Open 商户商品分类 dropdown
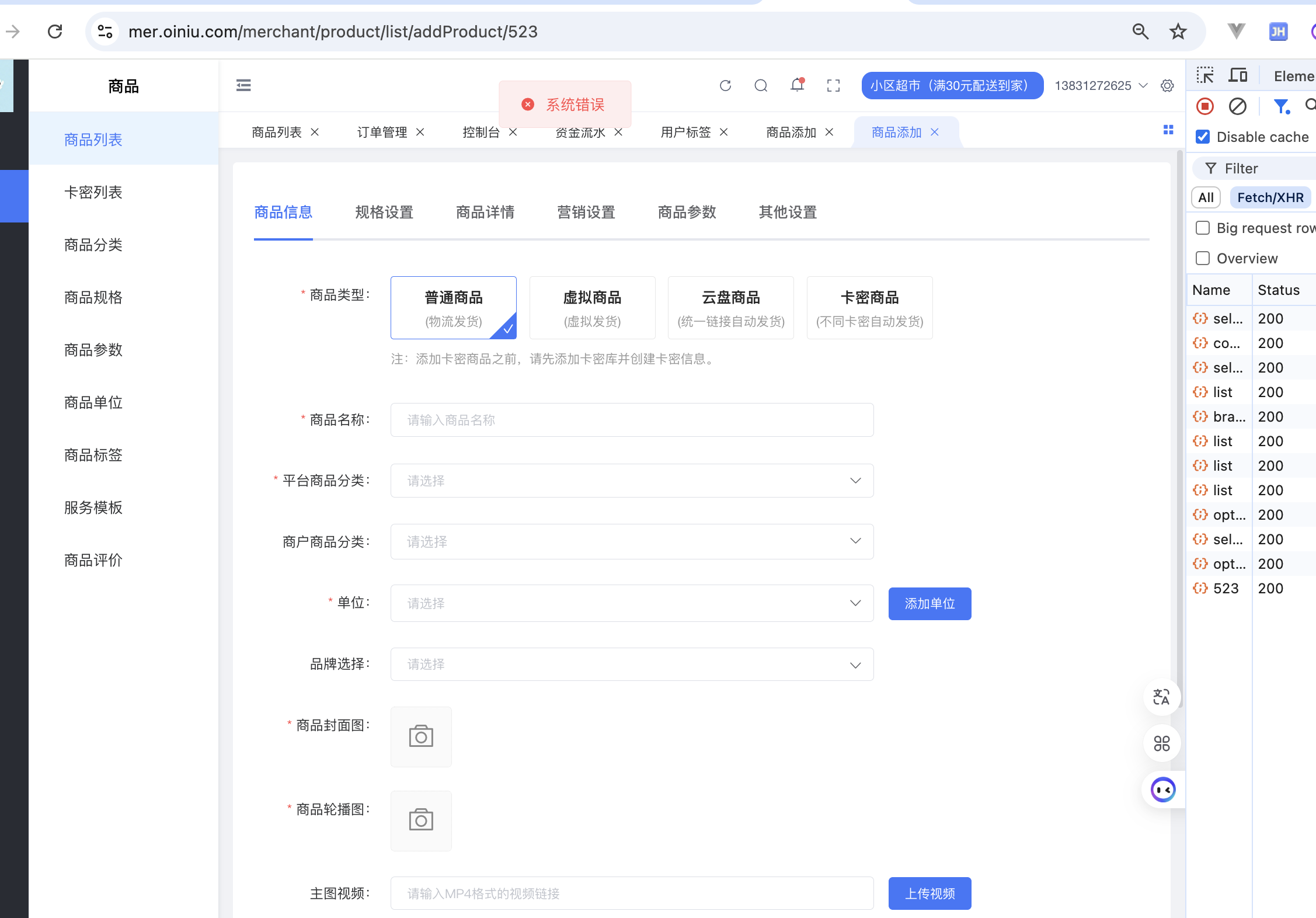This screenshot has width=1316, height=918. click(x=632, y=541)
